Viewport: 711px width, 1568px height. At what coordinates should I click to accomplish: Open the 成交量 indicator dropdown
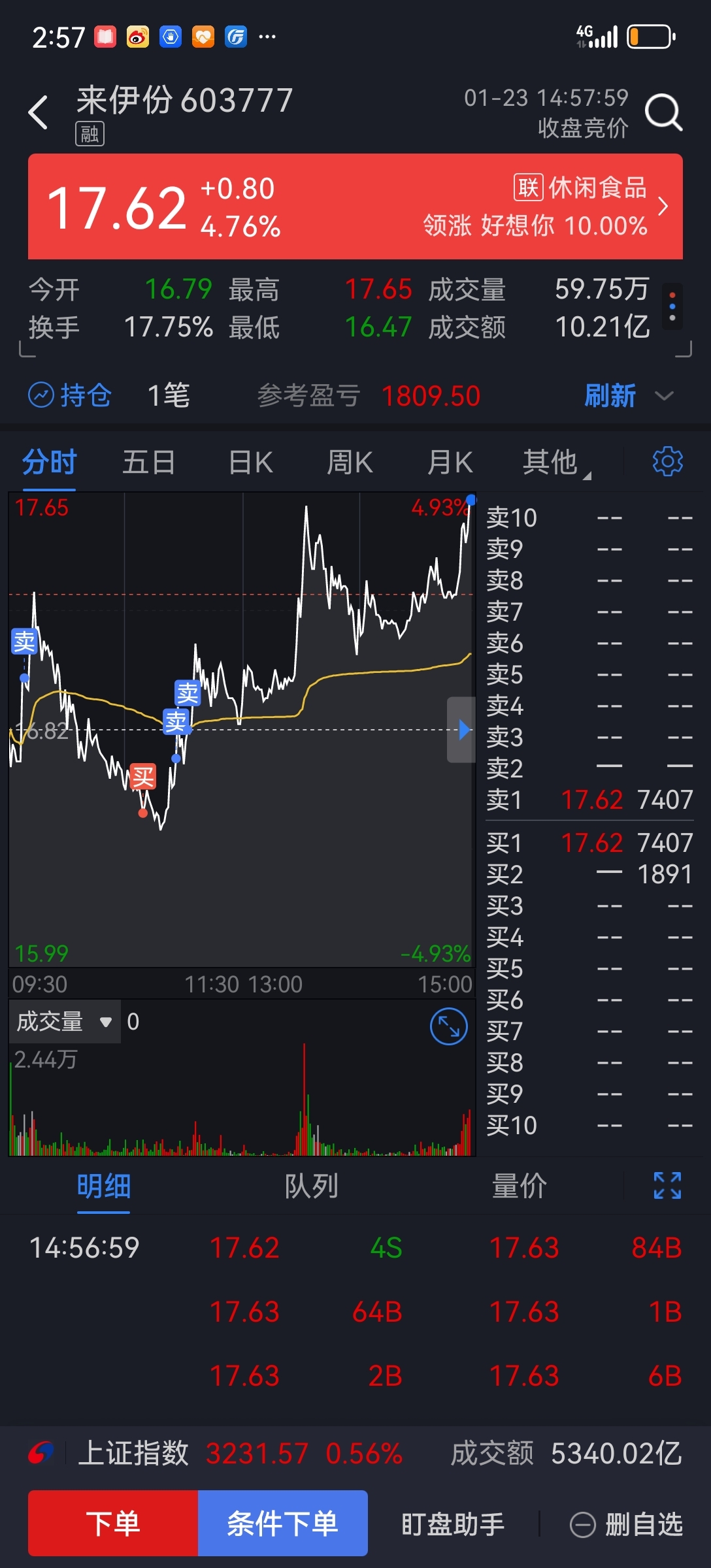pyautogui.click(x=65, y=1021)
